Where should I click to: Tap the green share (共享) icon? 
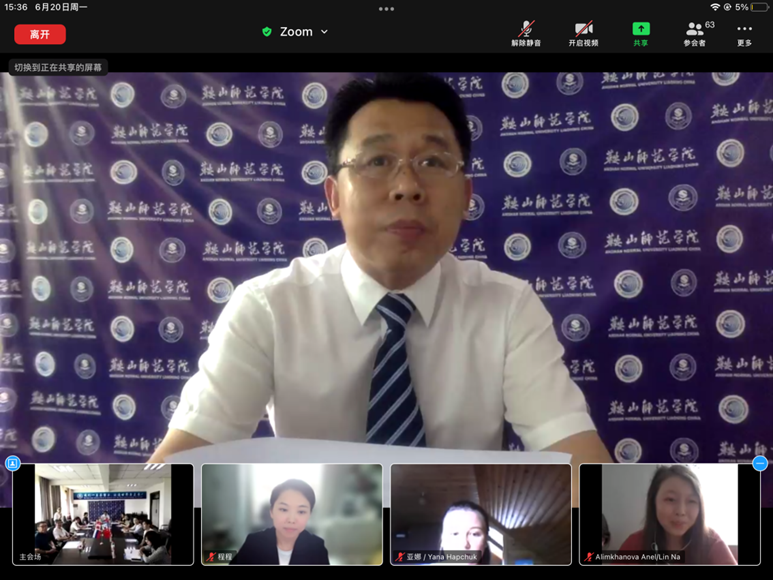coord(640,33)
